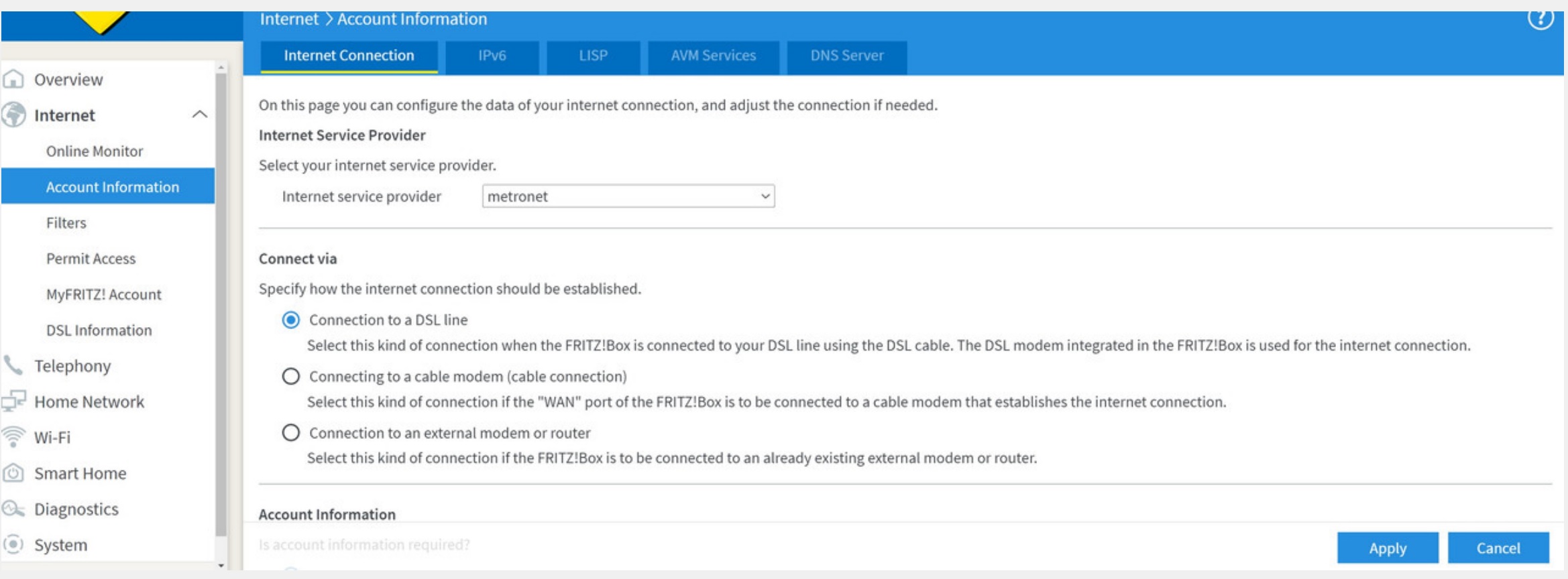Select Connection to a DSL line
The width and height of the screenshot is (1568, 579).
(x=290, y=320)
